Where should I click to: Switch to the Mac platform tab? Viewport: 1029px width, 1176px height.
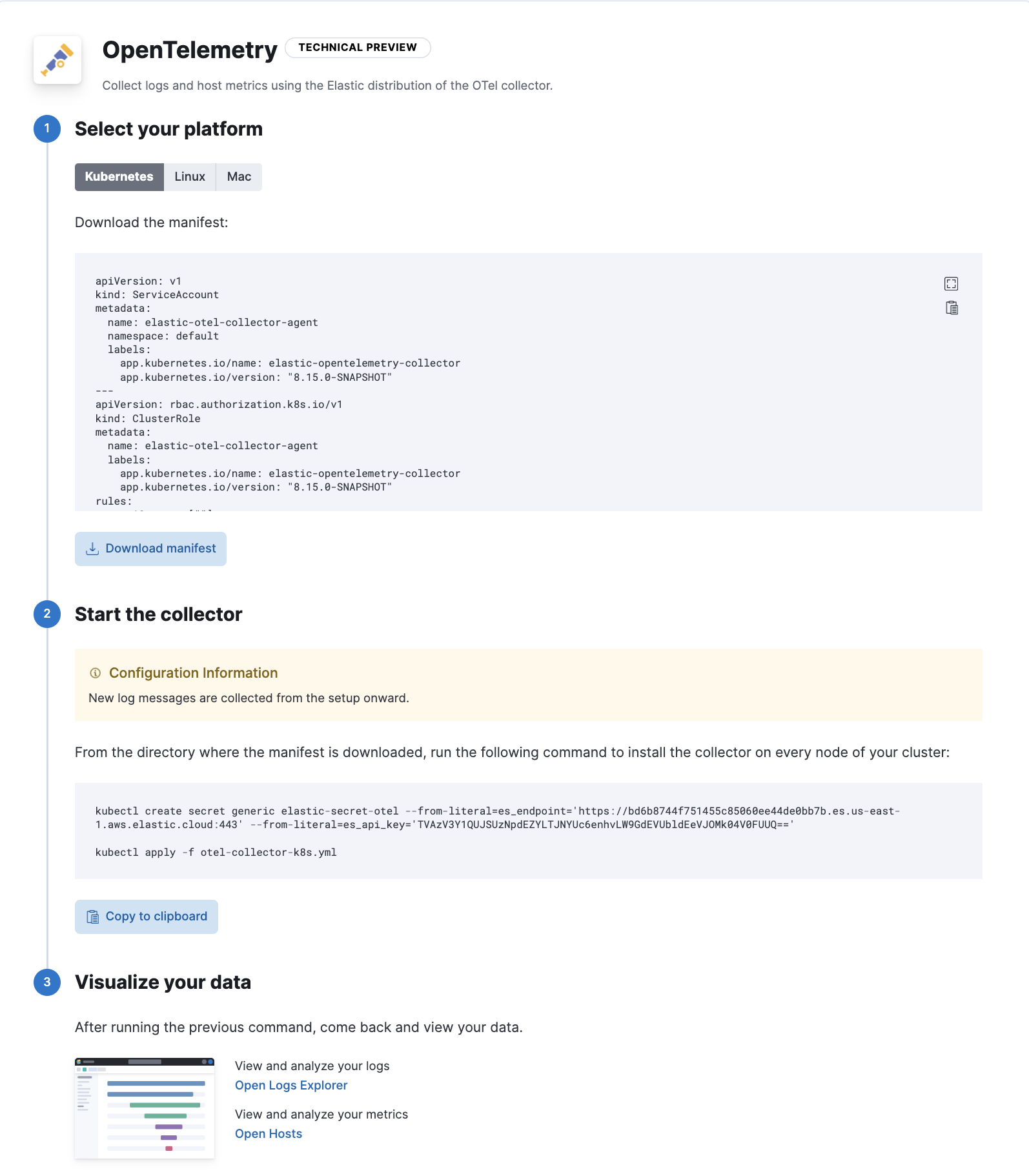[239, 177]
